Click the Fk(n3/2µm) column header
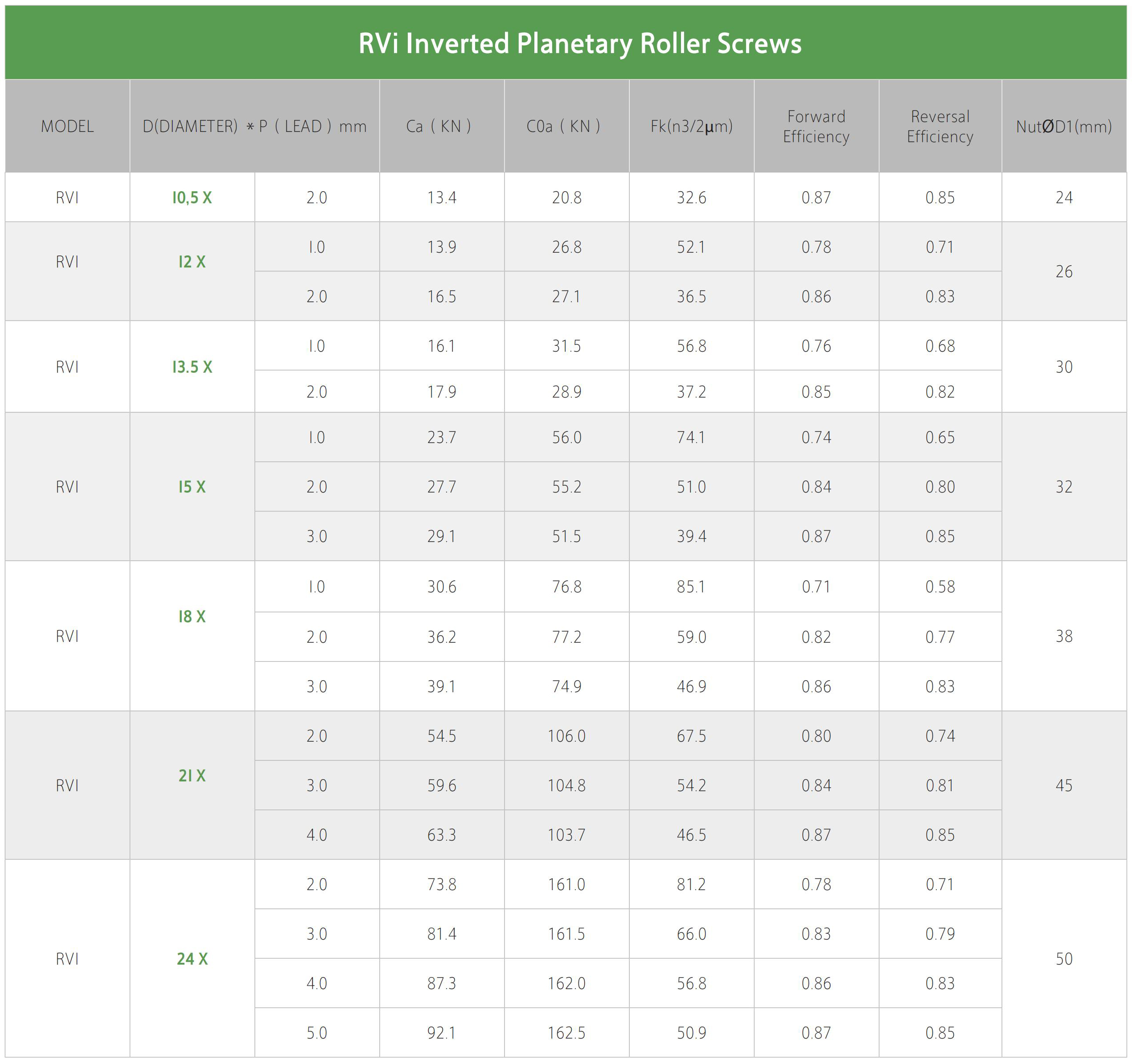 point(691,126)
